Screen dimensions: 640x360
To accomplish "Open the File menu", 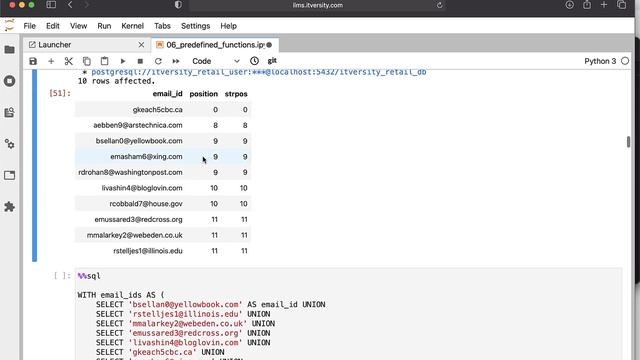I will pyautogui.click(x=29, y=26).
